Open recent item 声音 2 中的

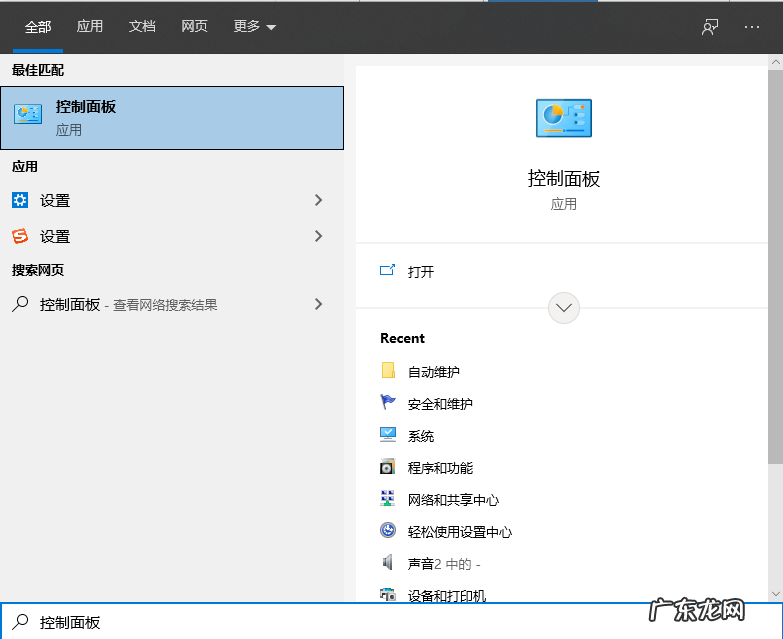coord(444,564)
